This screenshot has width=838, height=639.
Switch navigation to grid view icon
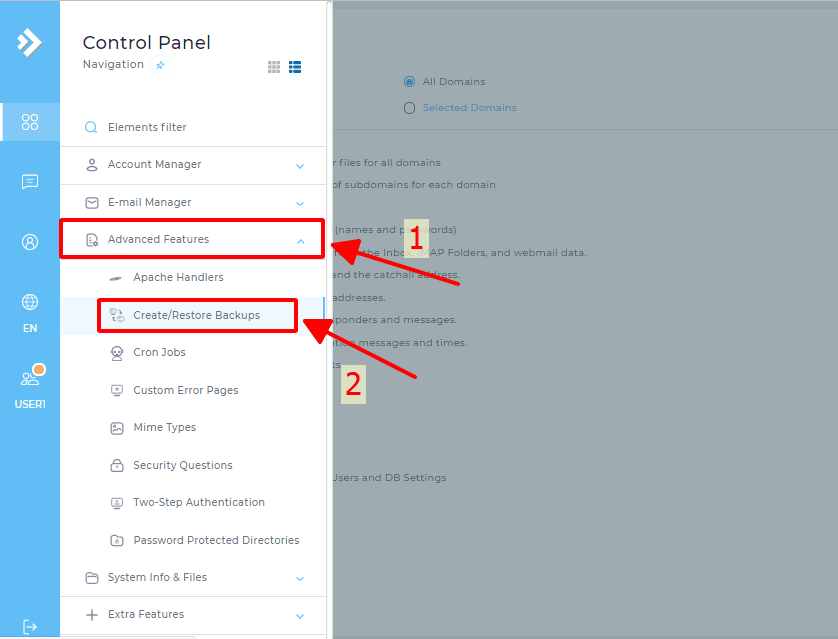tap(274, 67)
